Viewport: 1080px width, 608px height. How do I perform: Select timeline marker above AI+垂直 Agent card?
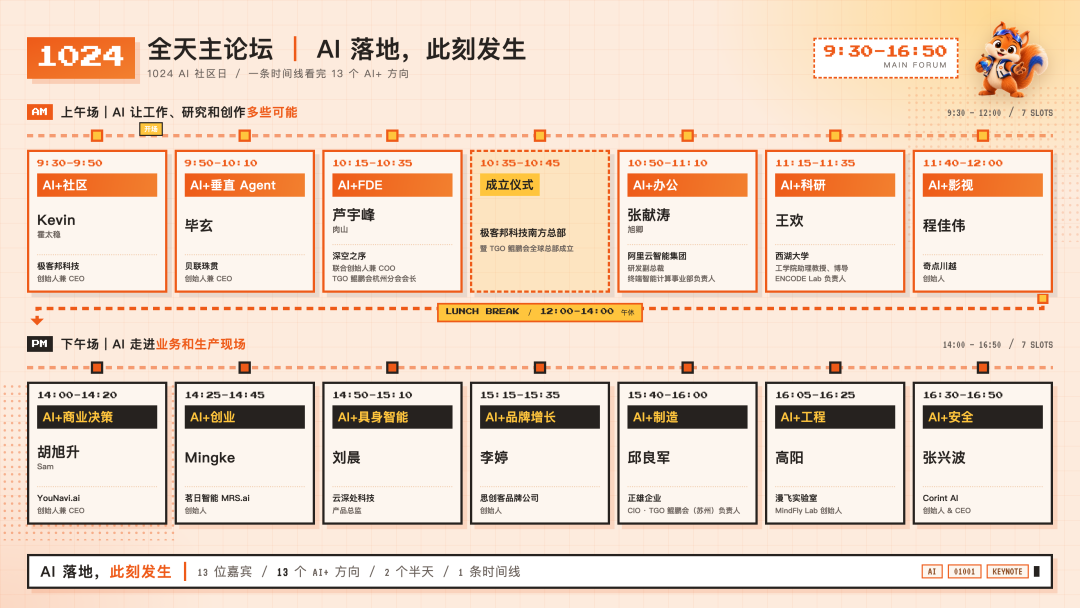(245, 136)
